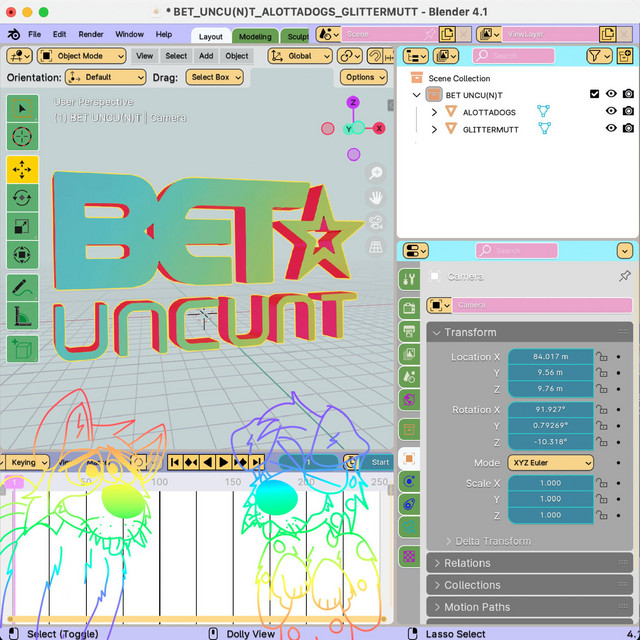Disable BET UNCU(N)T collection in renders
The height and width of the screenshot is (640, 640).
pos(628,94)
